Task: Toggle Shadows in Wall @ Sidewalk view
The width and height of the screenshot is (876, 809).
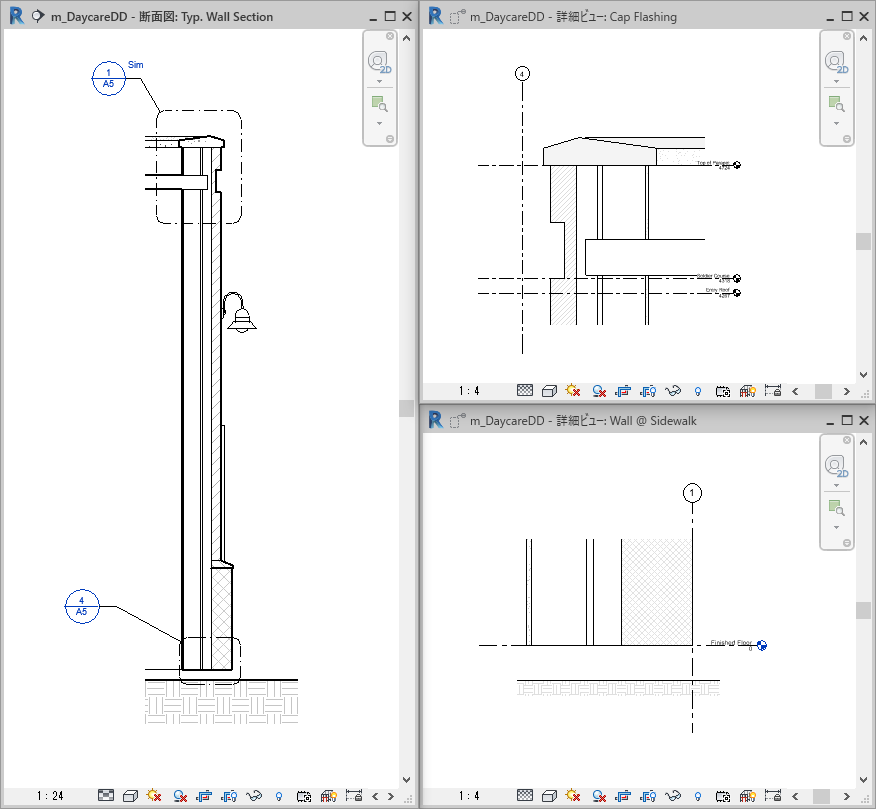Action: (599, 796)
